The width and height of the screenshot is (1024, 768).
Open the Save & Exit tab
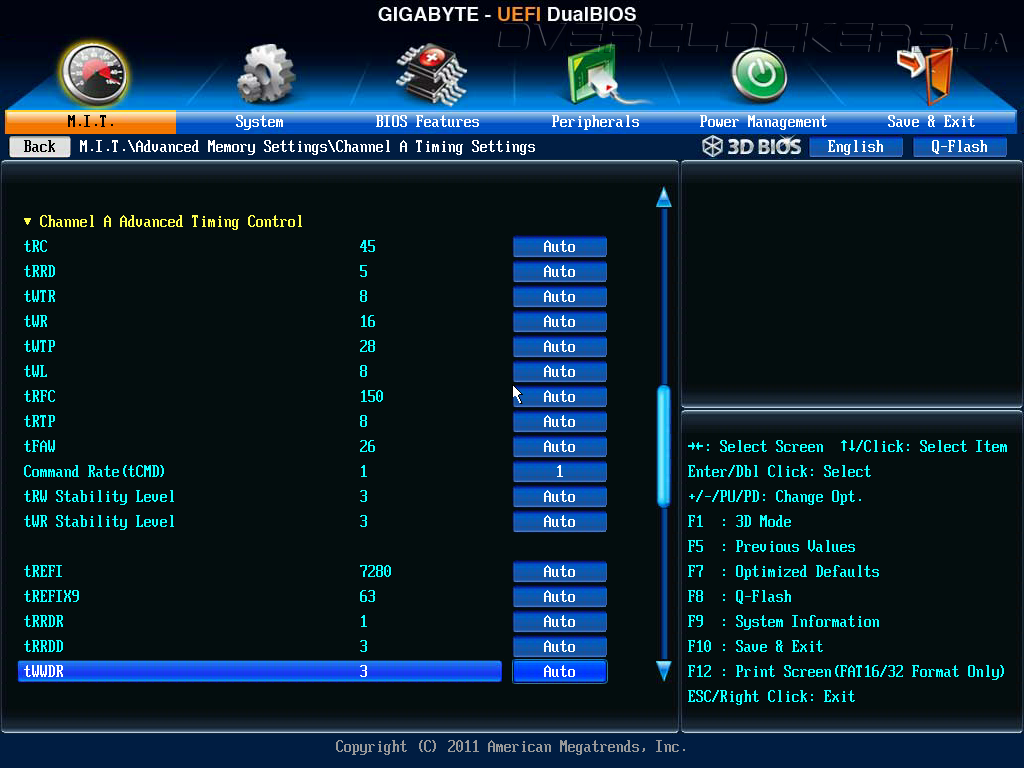(931, 121)
